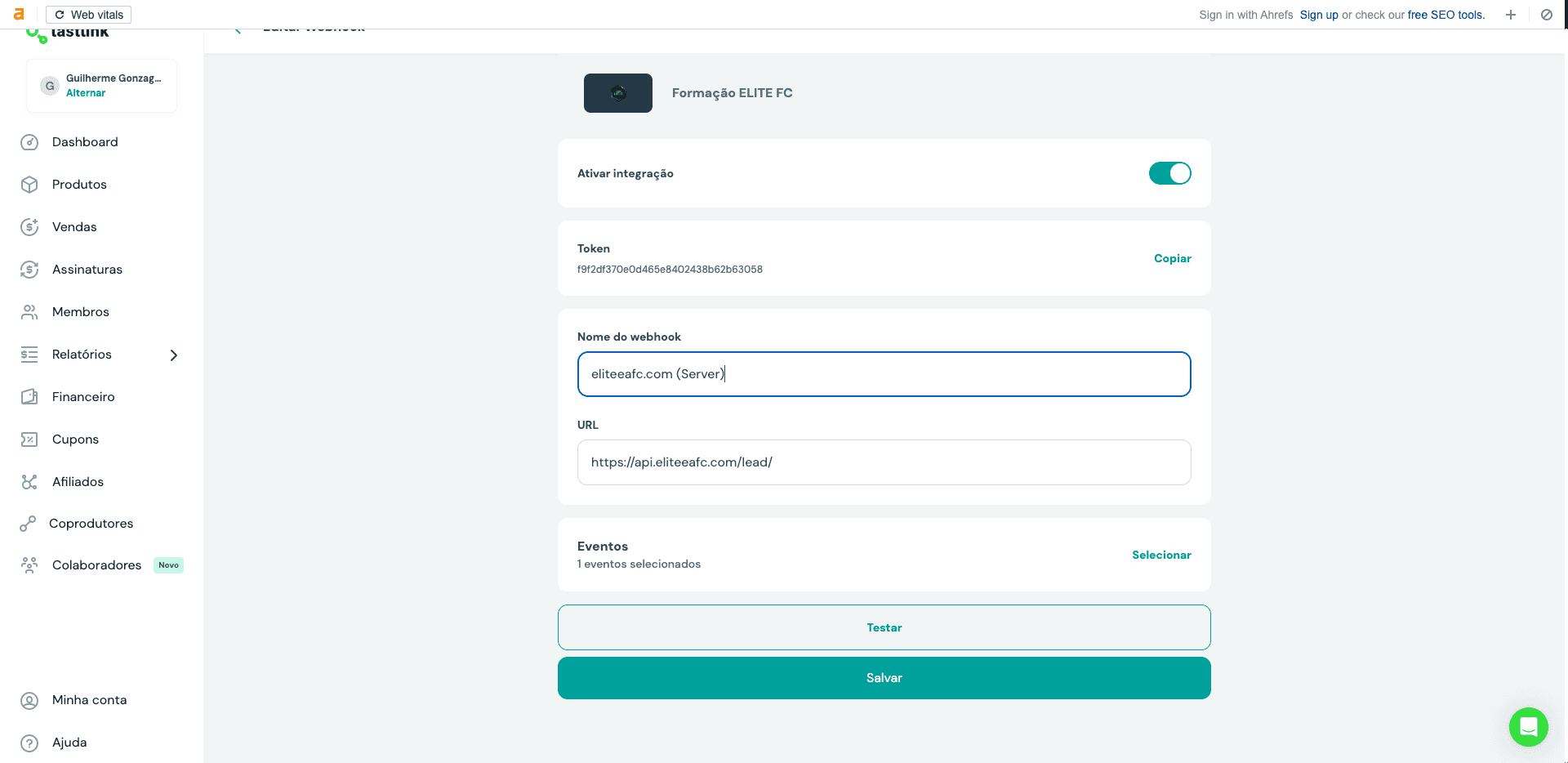This screenshot has width=1568, height=763.
Task: Click the Vendas dollar icon
Action: (x=29, y=227)
